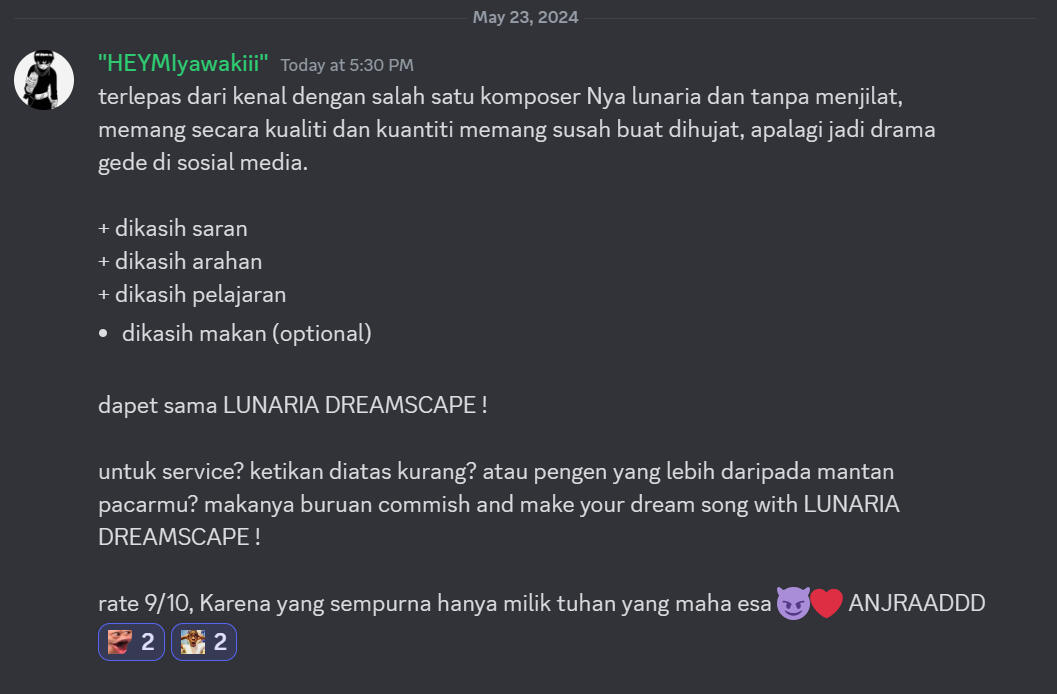Image resolution: width=1057 pixels, height=694 pixels.
Task: Click the "Today at 5:30 PM" timestamp
Action: click(347, 65)
